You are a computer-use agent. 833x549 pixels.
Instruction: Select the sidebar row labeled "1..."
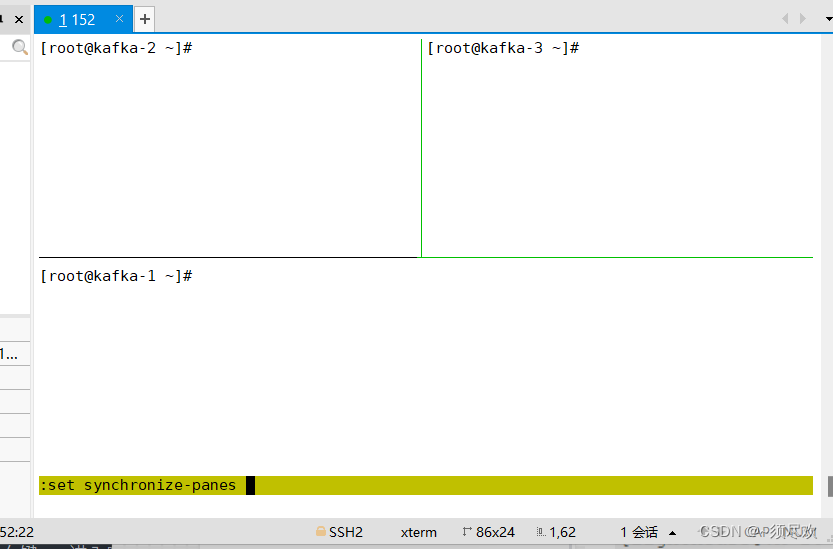[x=15, y=354]
